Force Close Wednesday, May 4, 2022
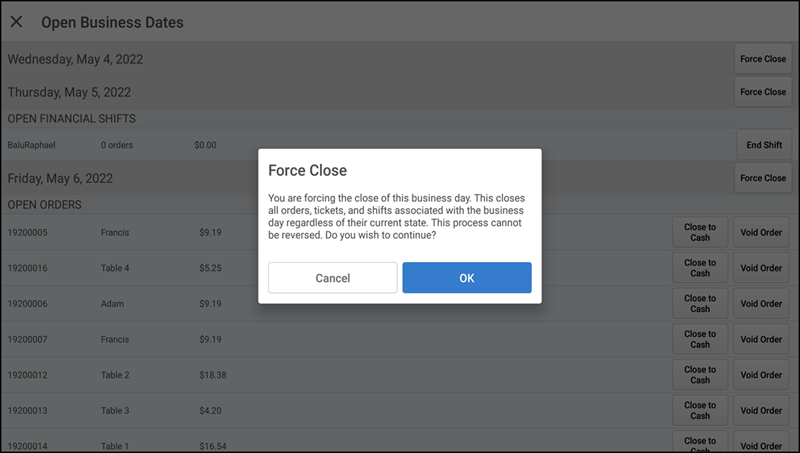The width and height of the screenshot is (800, 453). click(763, 59)
